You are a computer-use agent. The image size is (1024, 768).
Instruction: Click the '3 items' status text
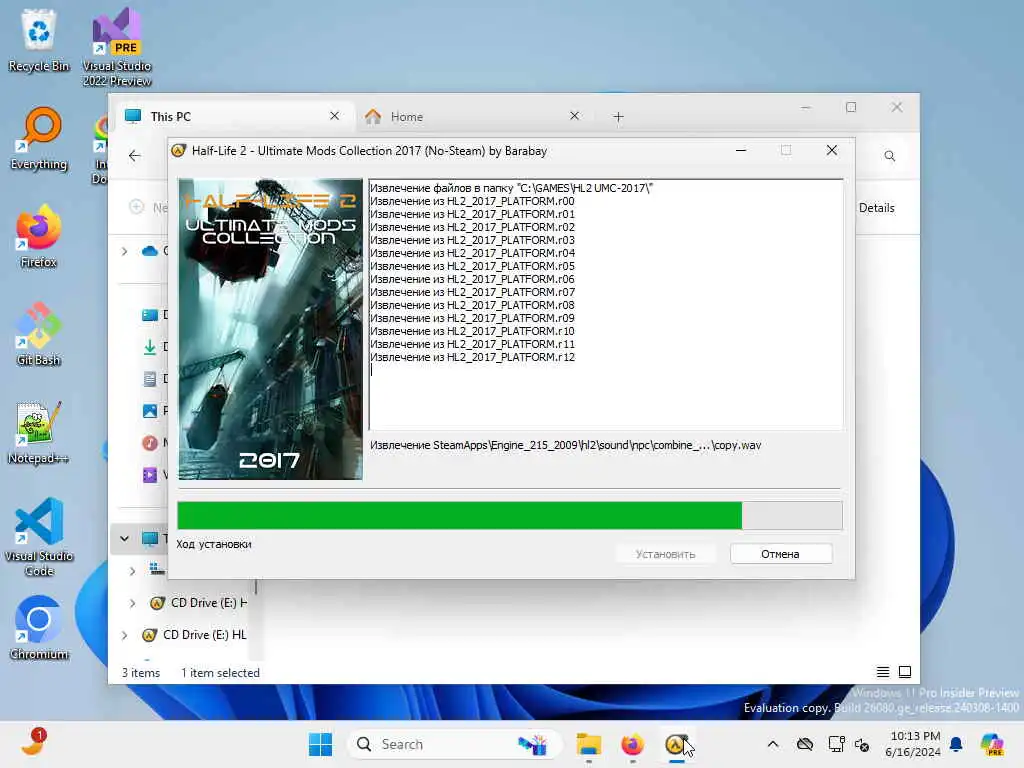coord(140,673)
